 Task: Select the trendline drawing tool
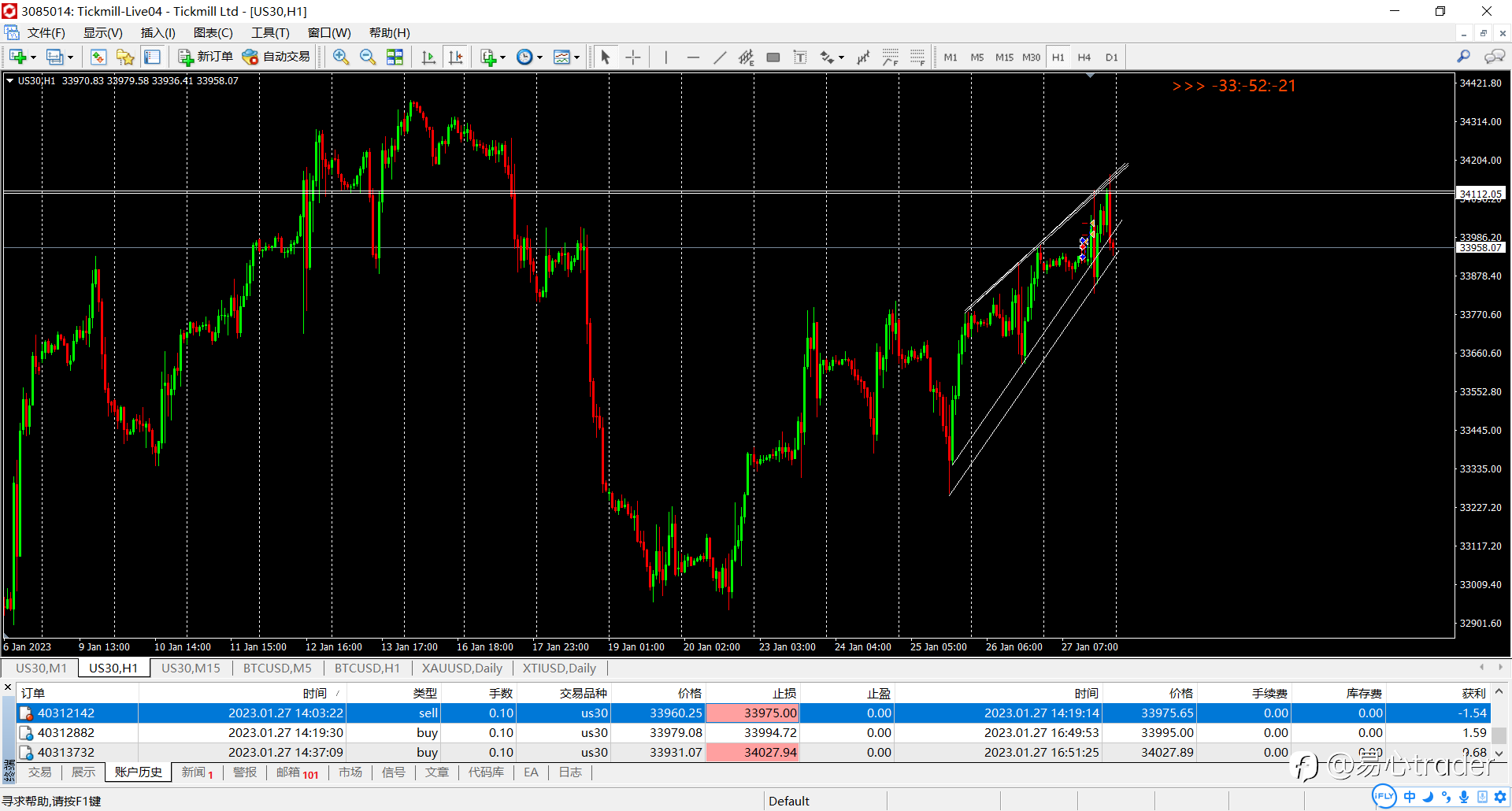(x=720, y=57)
